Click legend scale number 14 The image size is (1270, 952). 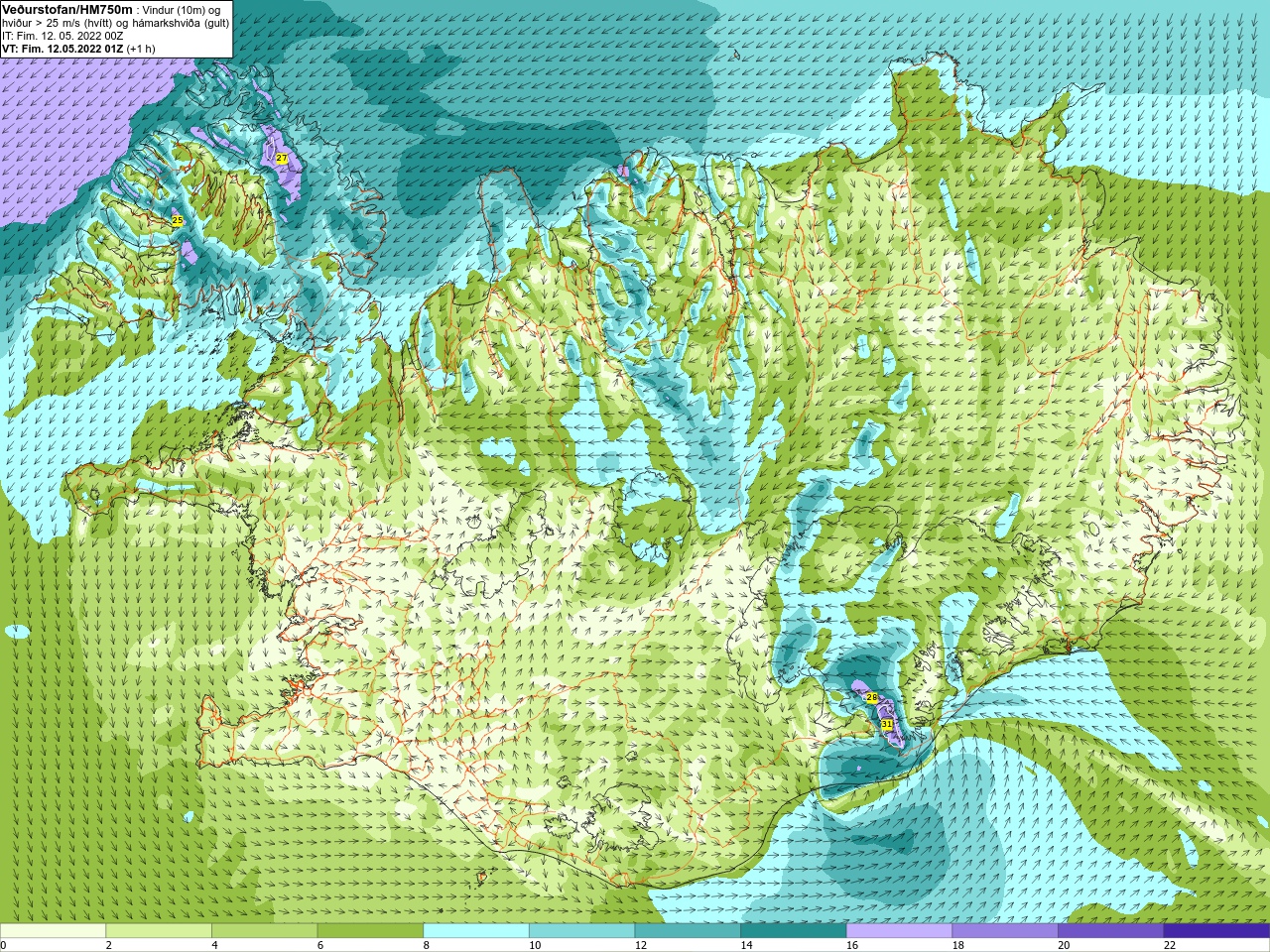point(746,945)
